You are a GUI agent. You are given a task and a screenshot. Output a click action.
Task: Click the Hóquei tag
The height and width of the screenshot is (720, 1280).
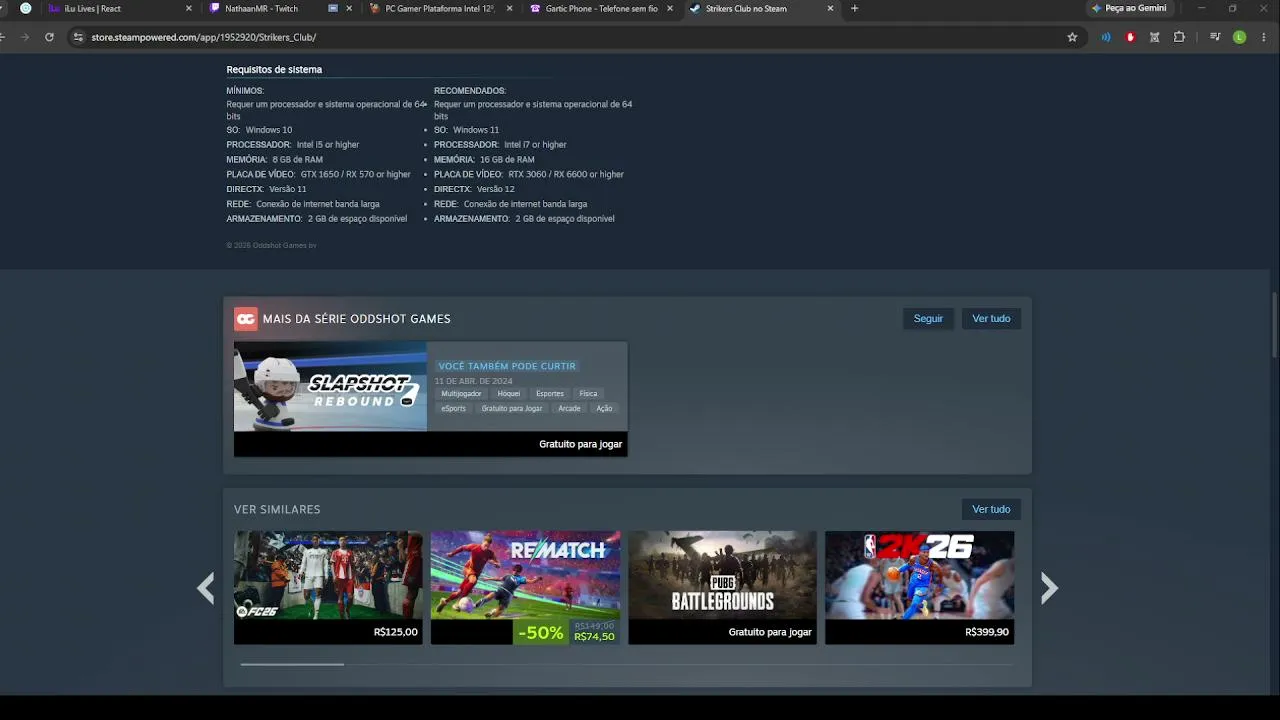(x=509, y=394)
